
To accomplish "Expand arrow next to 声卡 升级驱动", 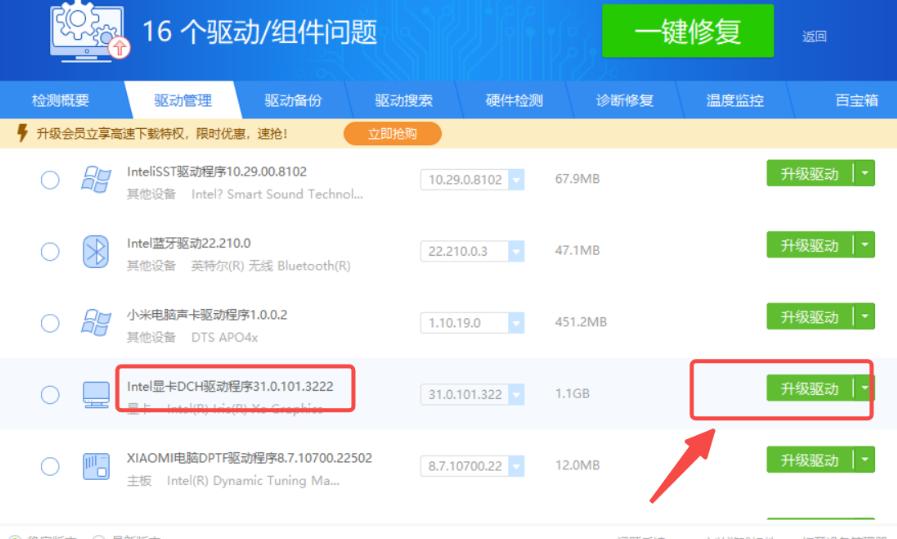I will tap(864, 316).
